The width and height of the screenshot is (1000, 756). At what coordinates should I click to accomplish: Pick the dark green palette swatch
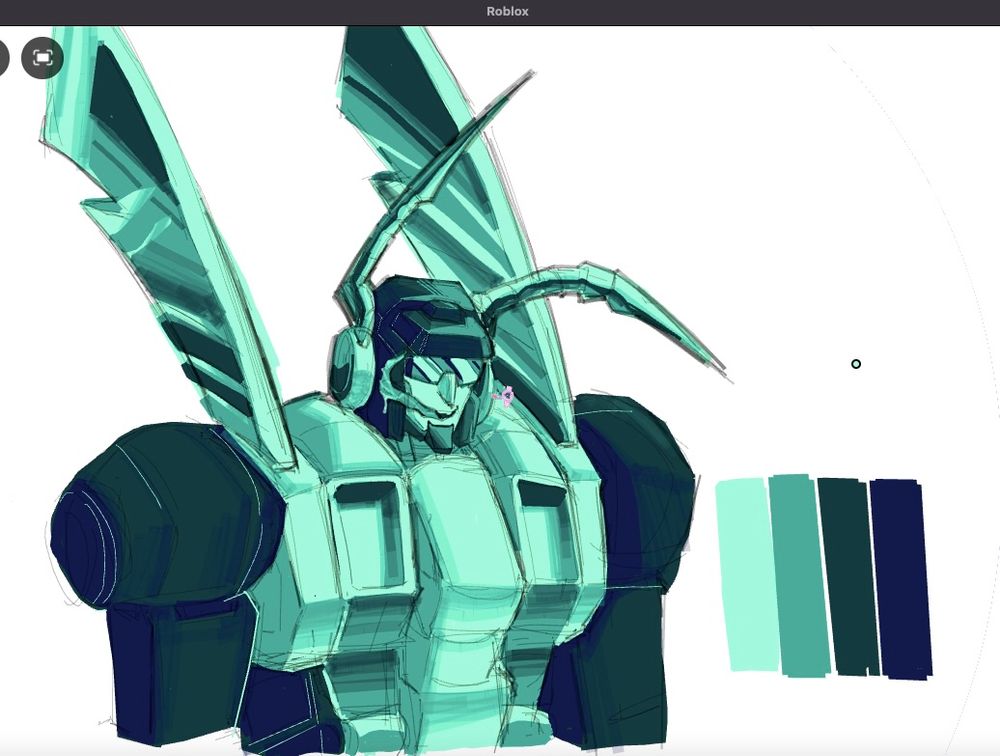pos(849,577)
